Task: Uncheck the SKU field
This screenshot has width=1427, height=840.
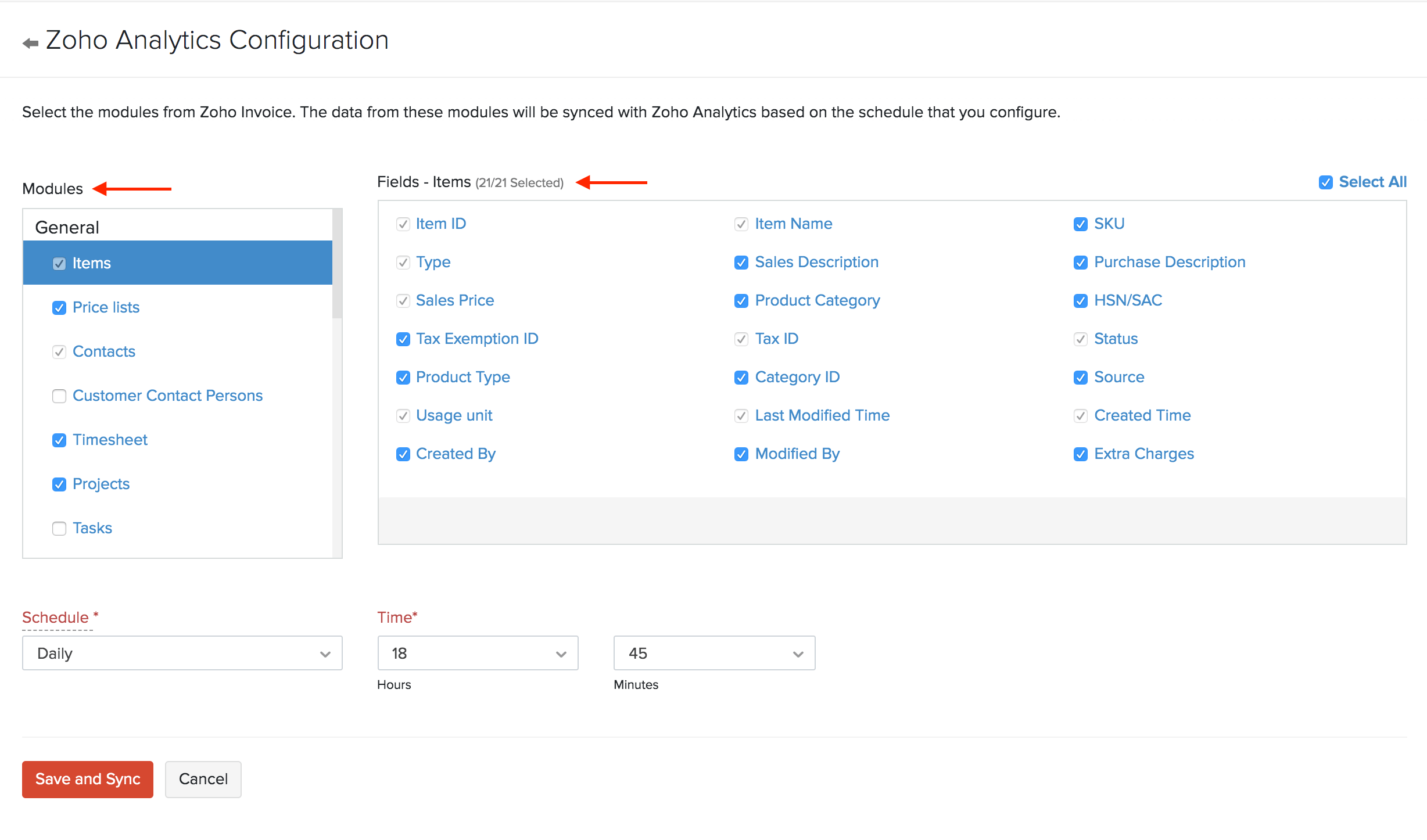Action: [1080, 224]
